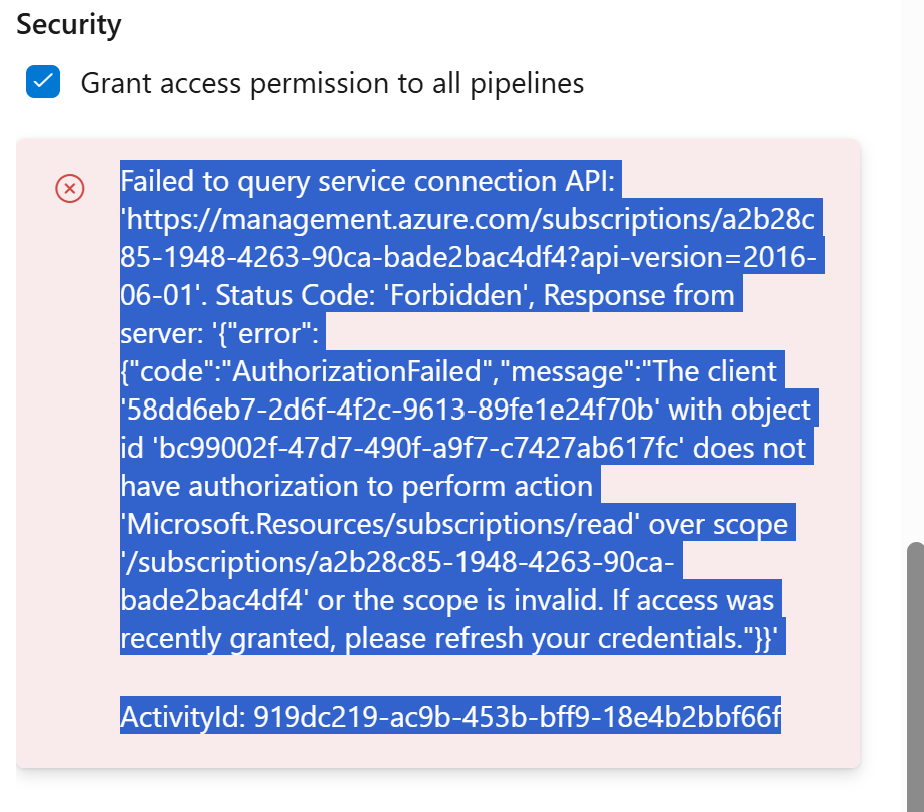Click the management.azure.com URL in the error
Screen dimensions: 924x812
coord(472,220)
